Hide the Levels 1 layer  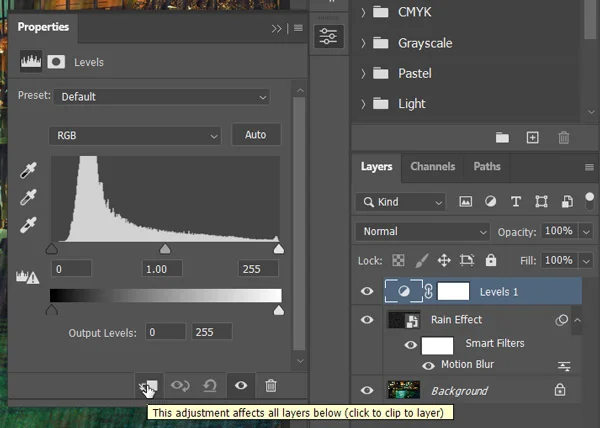tap(367, 292)
